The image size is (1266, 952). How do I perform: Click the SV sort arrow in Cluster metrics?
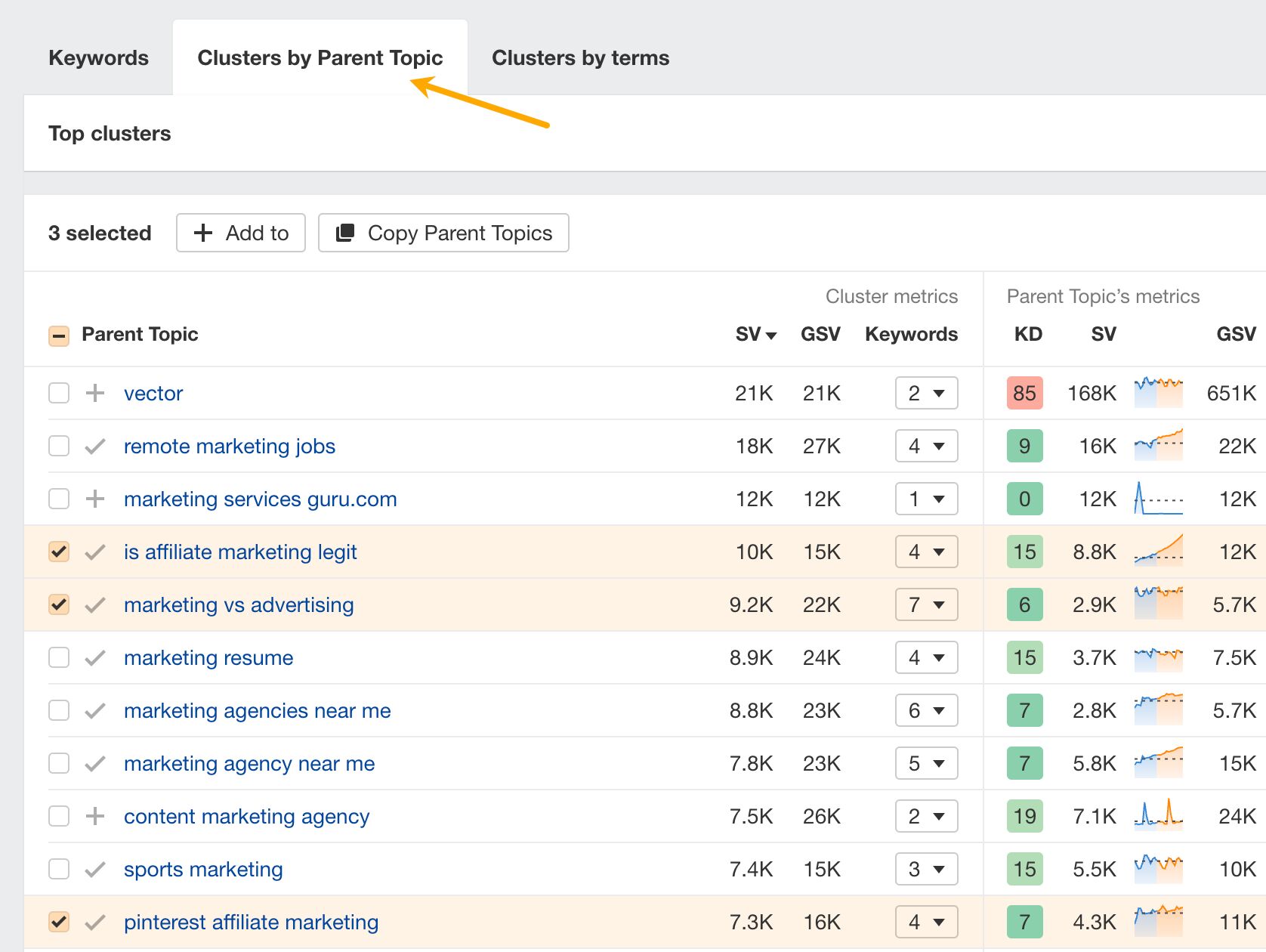770,335
